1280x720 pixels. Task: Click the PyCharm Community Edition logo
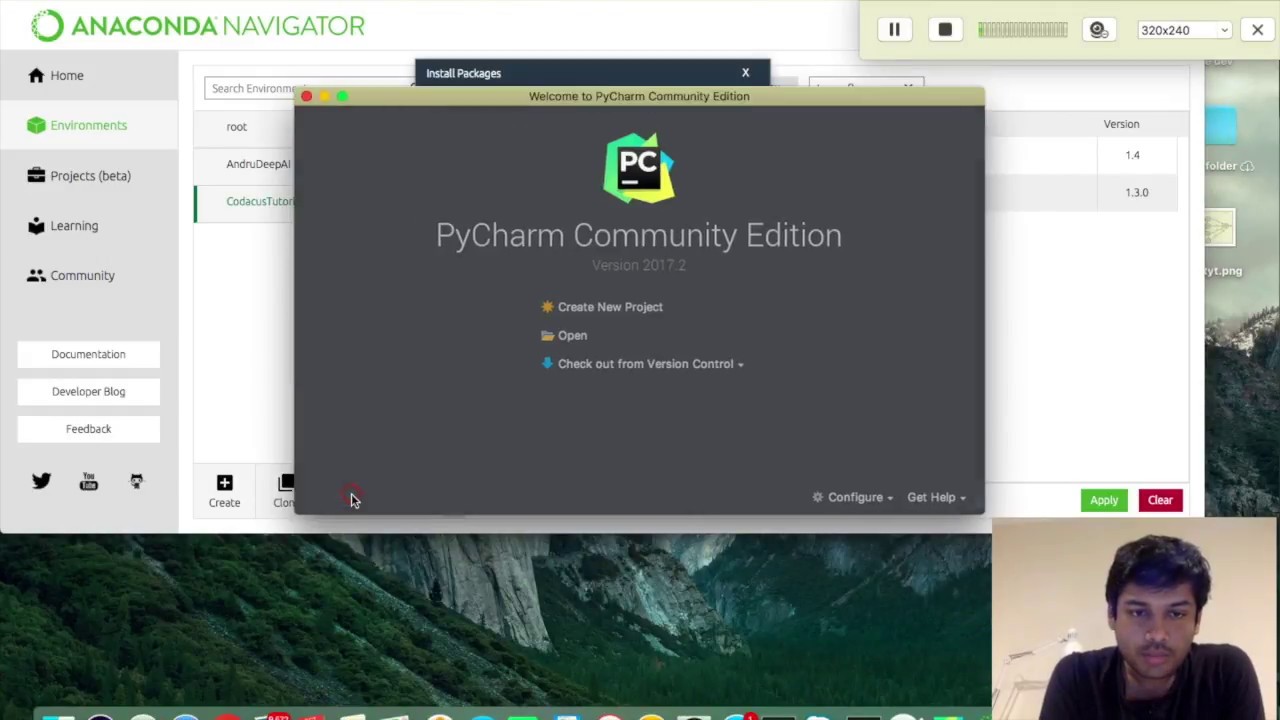tap(639, 168)
